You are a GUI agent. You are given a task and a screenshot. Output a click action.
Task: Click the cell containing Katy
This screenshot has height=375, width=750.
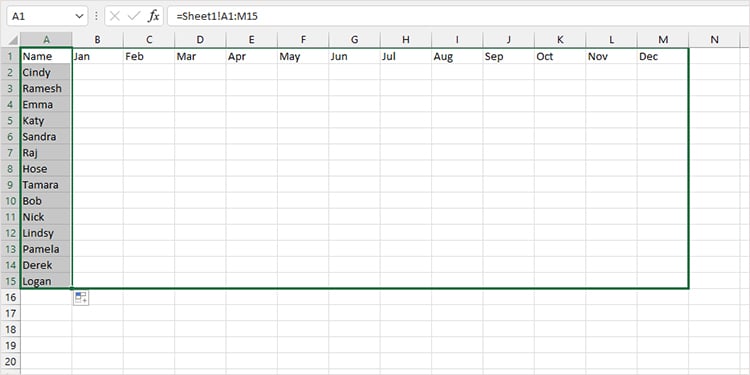(46, 121)
